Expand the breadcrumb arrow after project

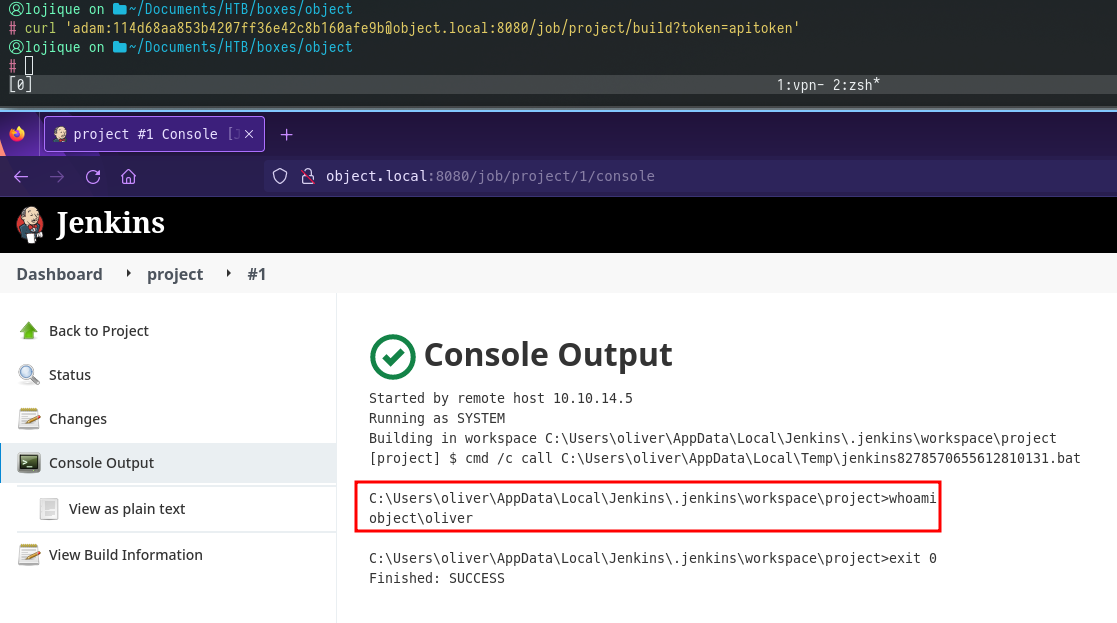click(228, 274)
